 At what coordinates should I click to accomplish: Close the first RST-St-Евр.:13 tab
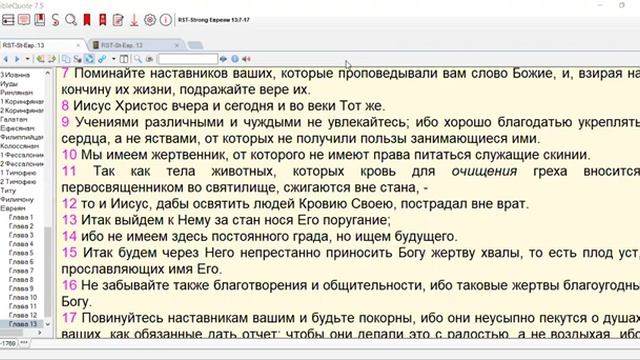(x=78, y=45)
